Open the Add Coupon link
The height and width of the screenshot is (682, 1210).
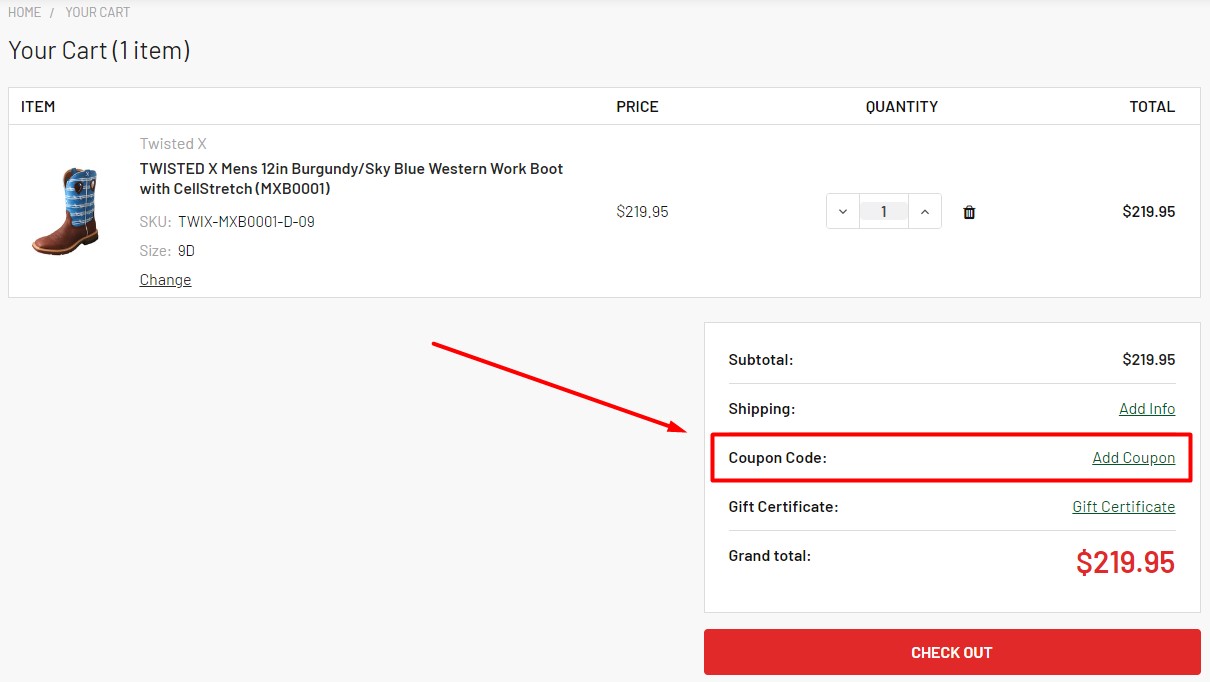[x=1134, y=457]
